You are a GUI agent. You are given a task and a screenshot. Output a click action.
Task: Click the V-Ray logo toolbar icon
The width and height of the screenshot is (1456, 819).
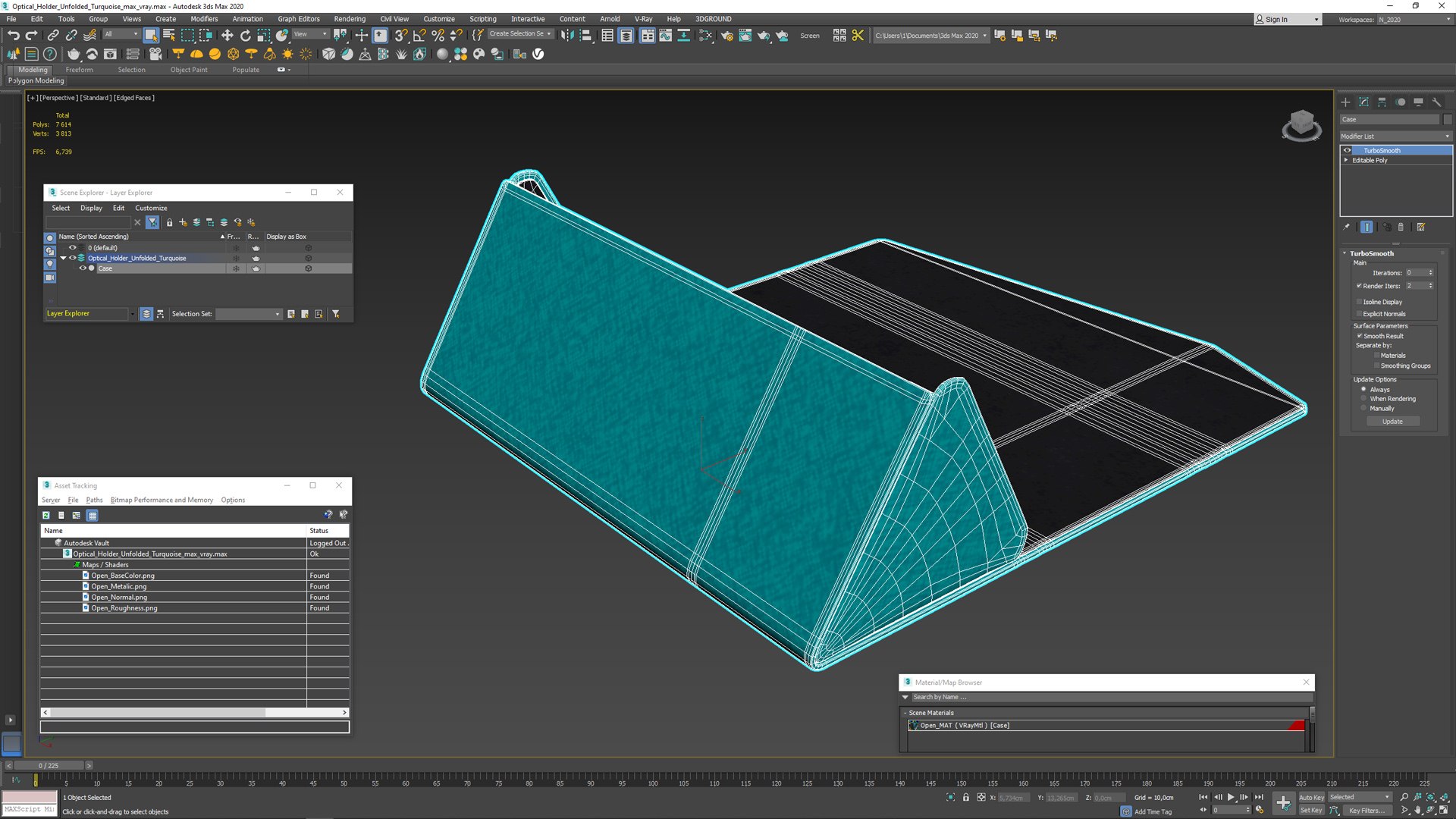[538, 54]
